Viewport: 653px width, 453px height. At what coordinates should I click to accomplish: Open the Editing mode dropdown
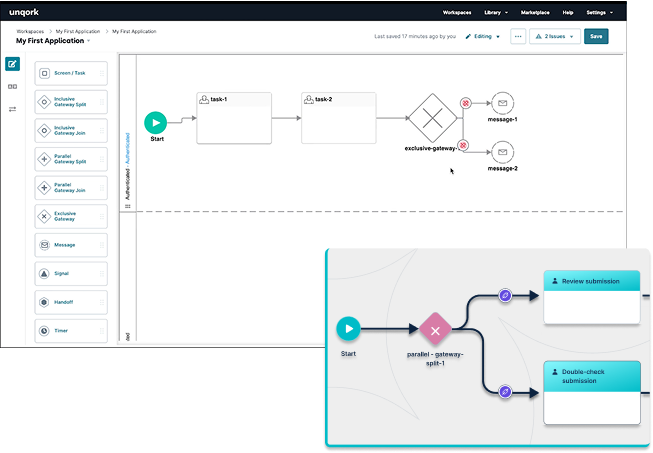[x=482, y=36]
